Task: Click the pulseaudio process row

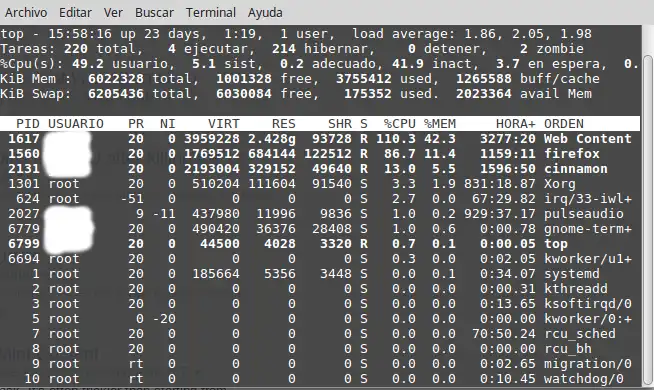Action: pos(320,214)
